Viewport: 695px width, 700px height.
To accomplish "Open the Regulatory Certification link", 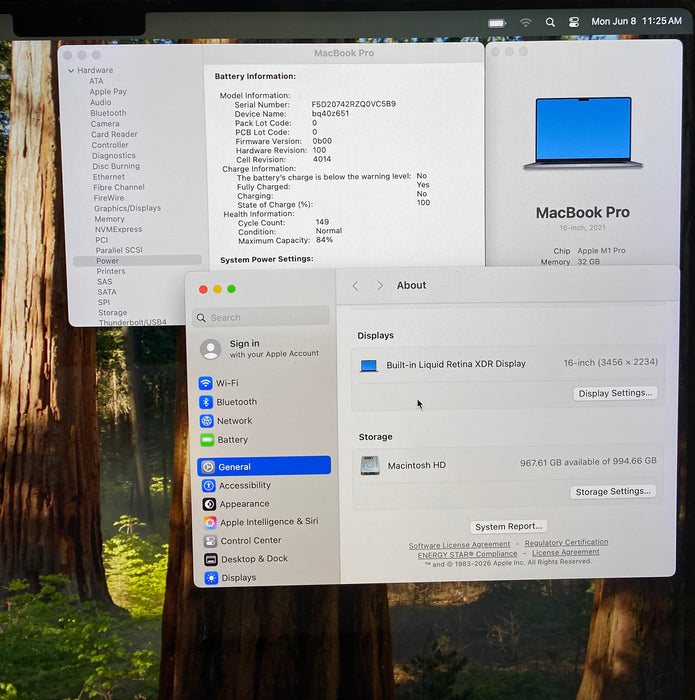I will [x=566, y=542].
